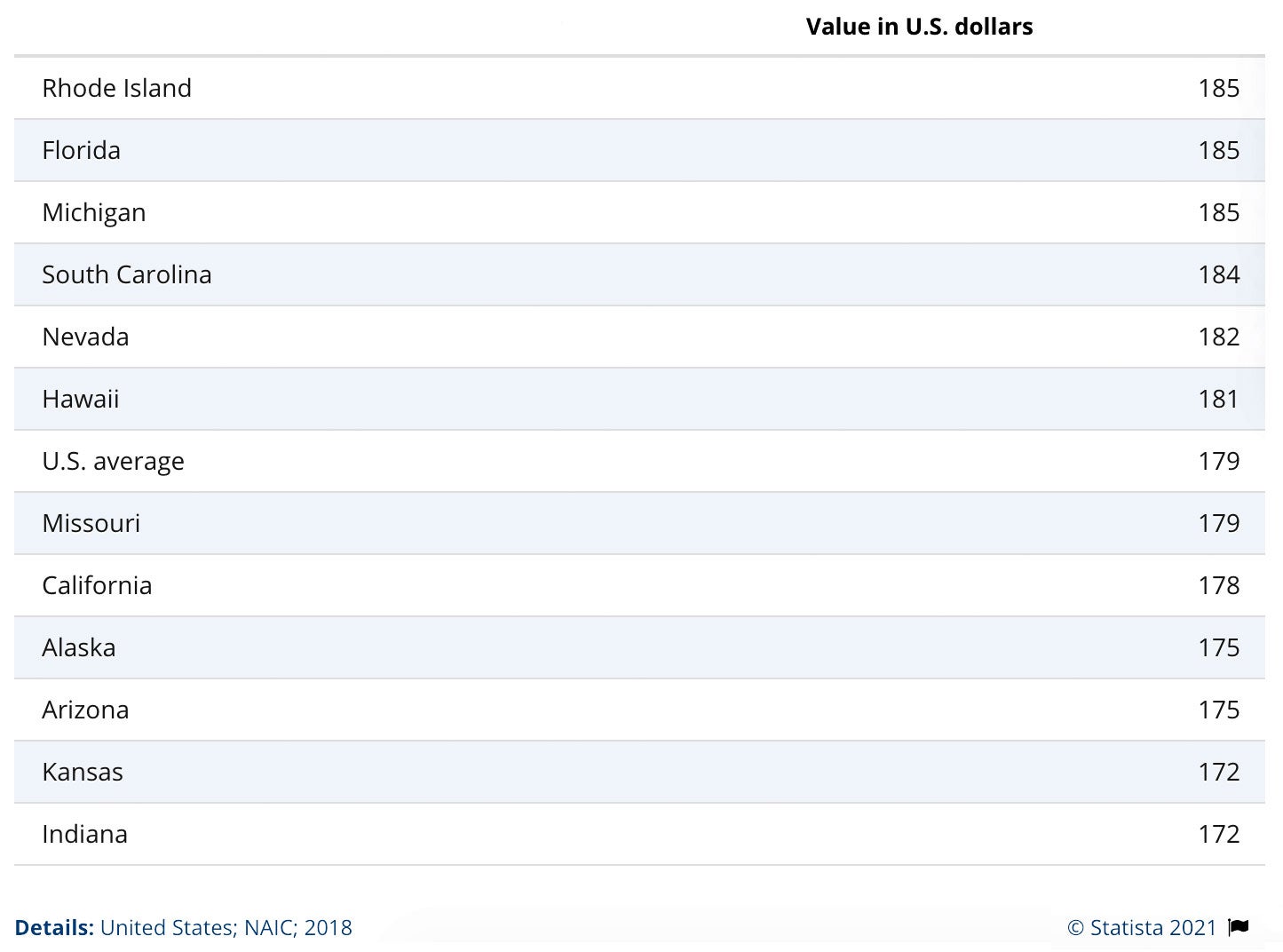Select the Missouri row label
Image resolution: width=1283 pixels, height=952 pixels.
[91, 523]
